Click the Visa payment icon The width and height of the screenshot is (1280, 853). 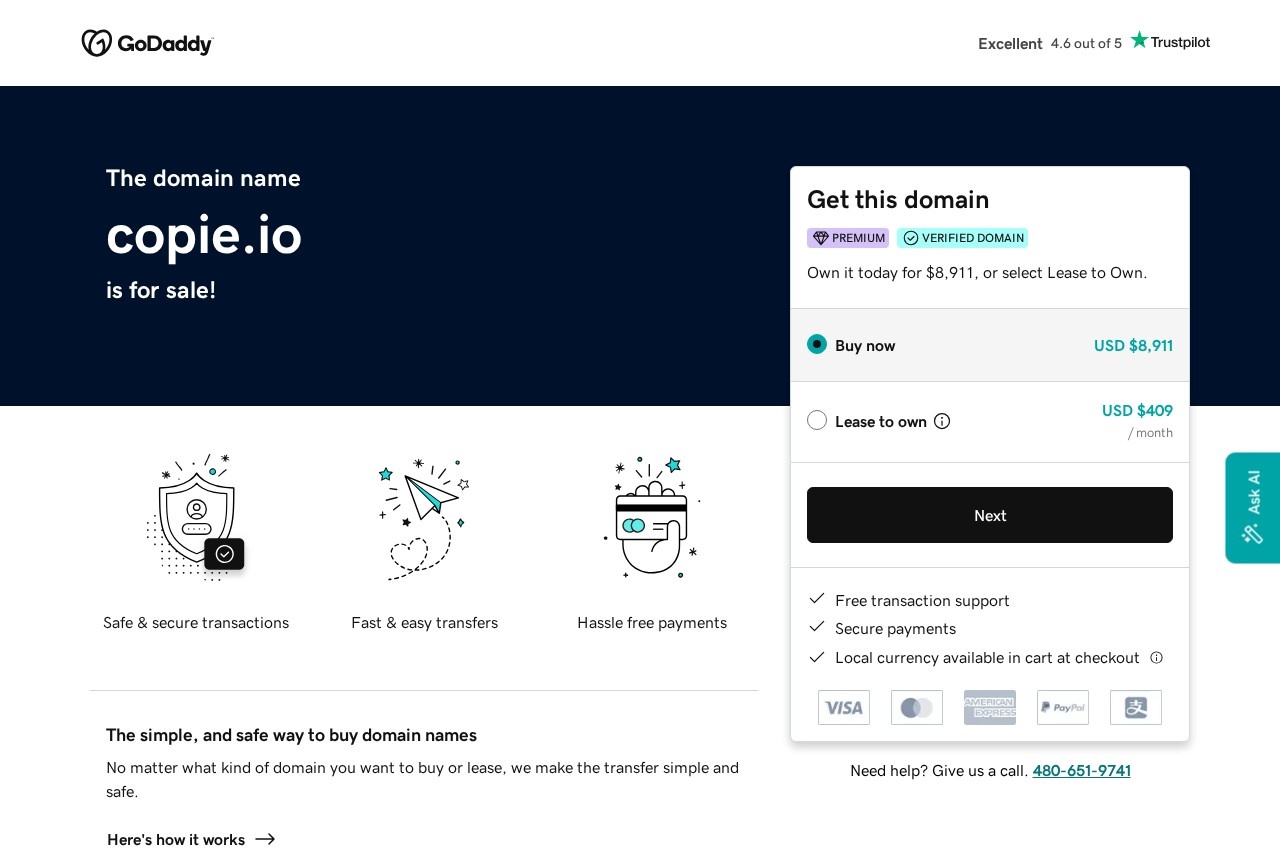point(843,707)
